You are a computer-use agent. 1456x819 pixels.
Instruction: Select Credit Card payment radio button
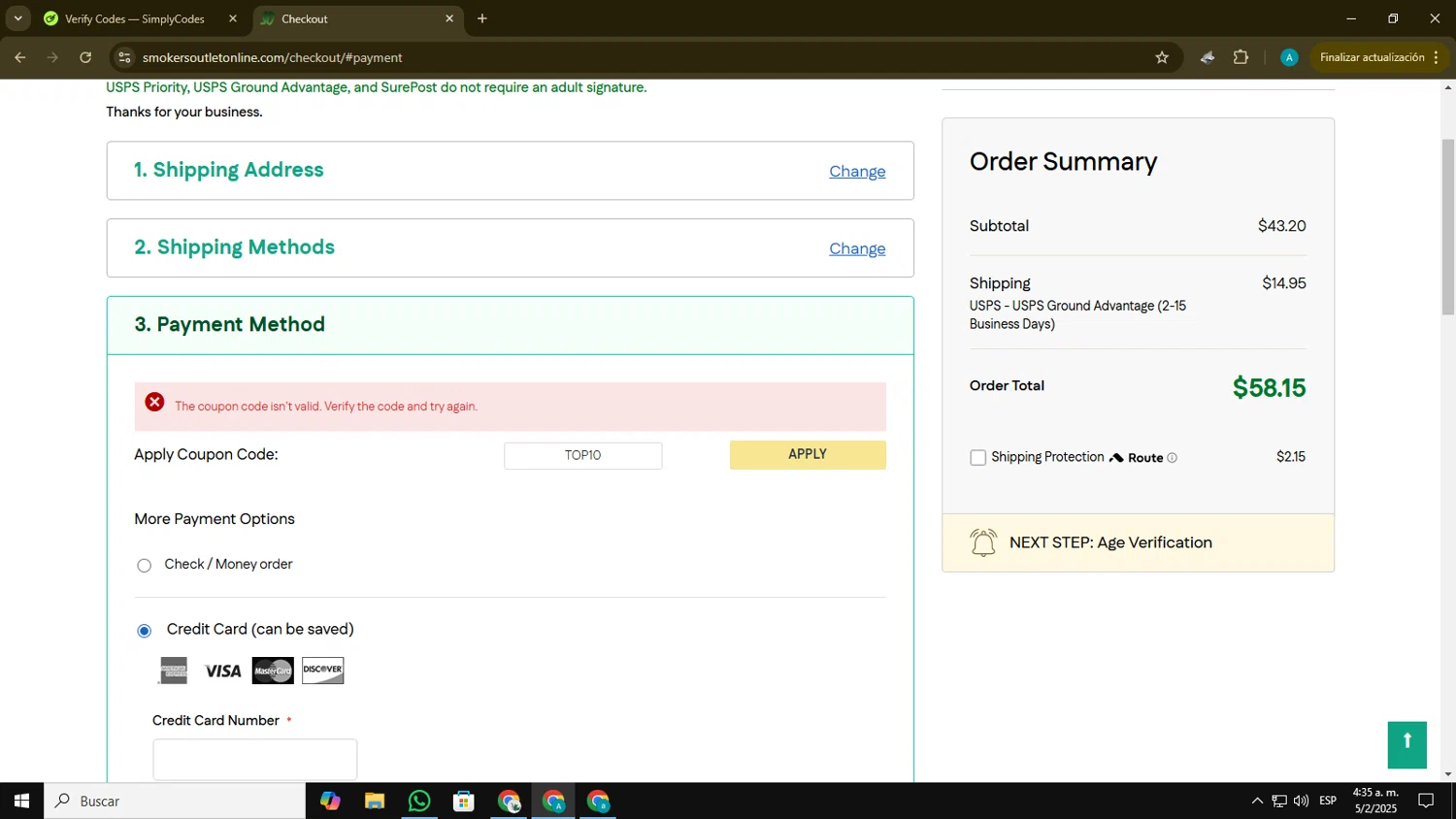pos(144,631)
